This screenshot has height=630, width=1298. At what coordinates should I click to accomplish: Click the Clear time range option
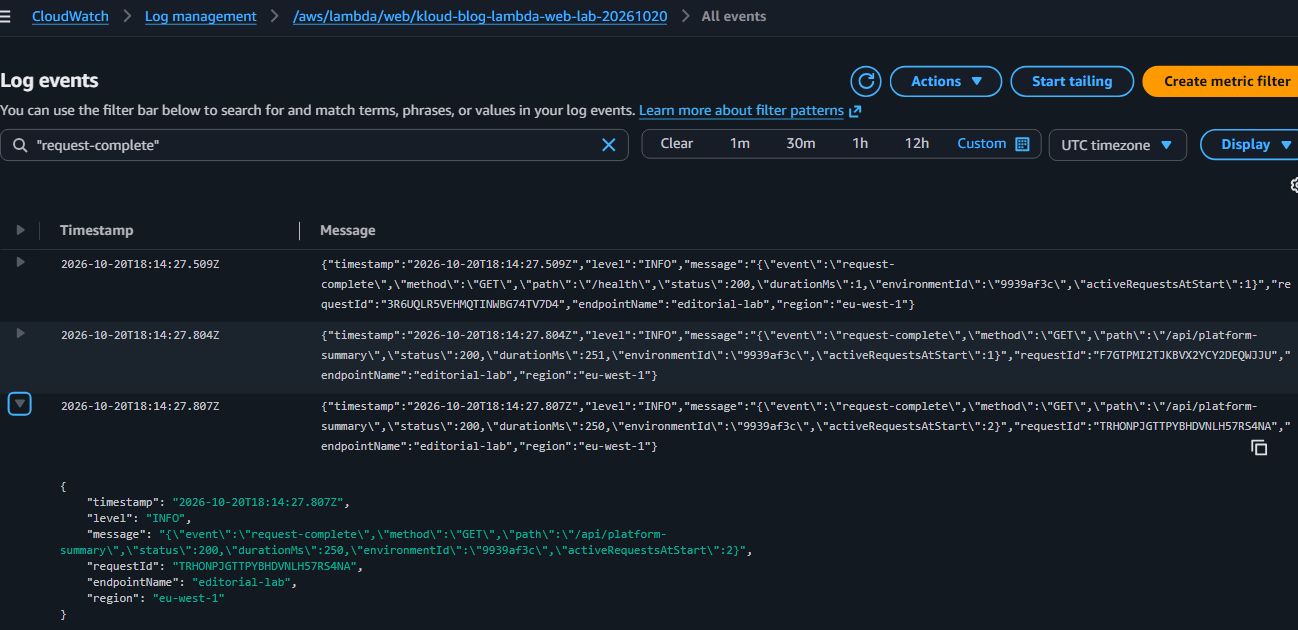677,144
